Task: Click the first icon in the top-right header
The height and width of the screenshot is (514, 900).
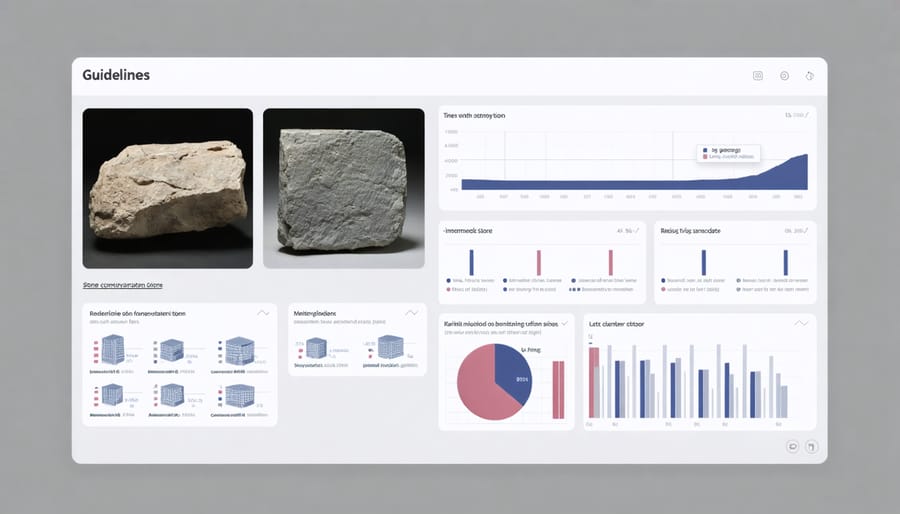Action: 758,76
